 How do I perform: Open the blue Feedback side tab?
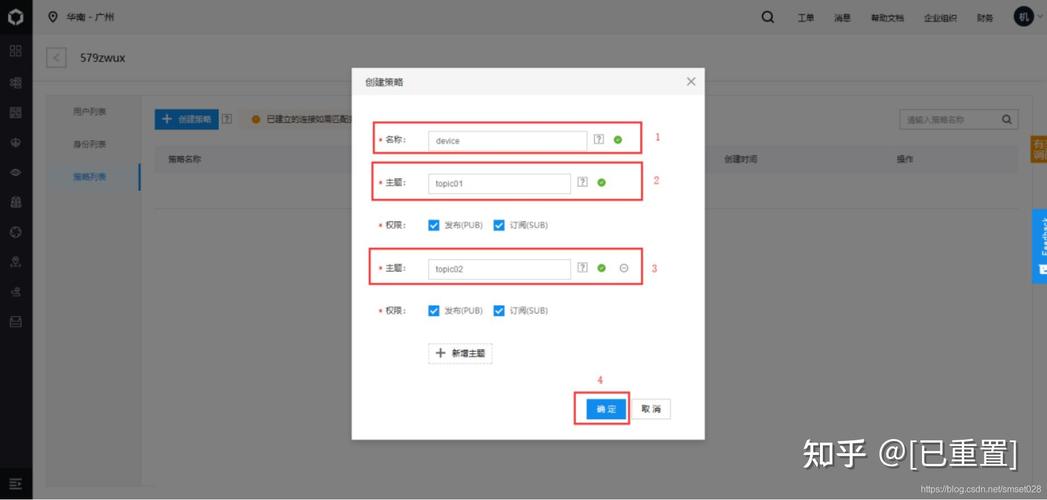[1040, 246]
